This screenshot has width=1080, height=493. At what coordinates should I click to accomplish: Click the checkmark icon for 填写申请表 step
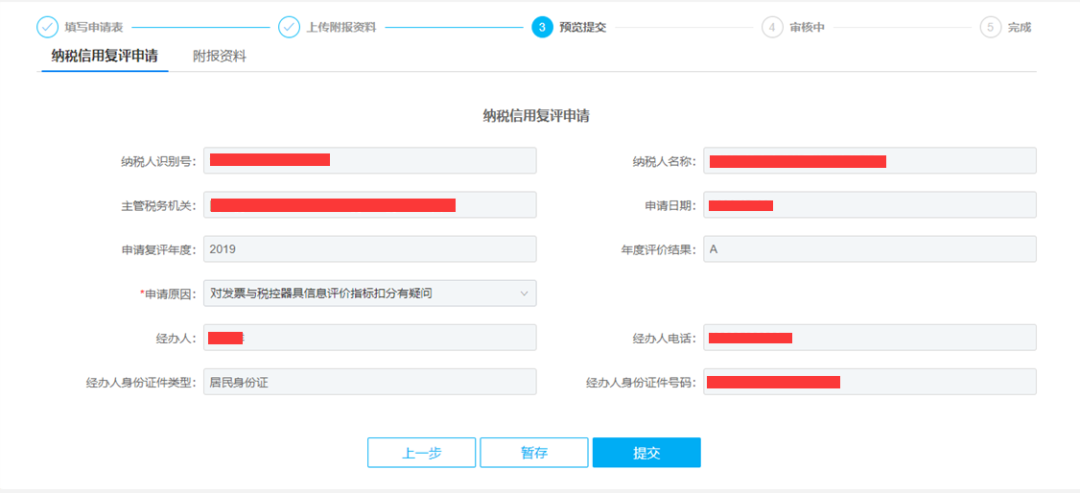point(48,28)
